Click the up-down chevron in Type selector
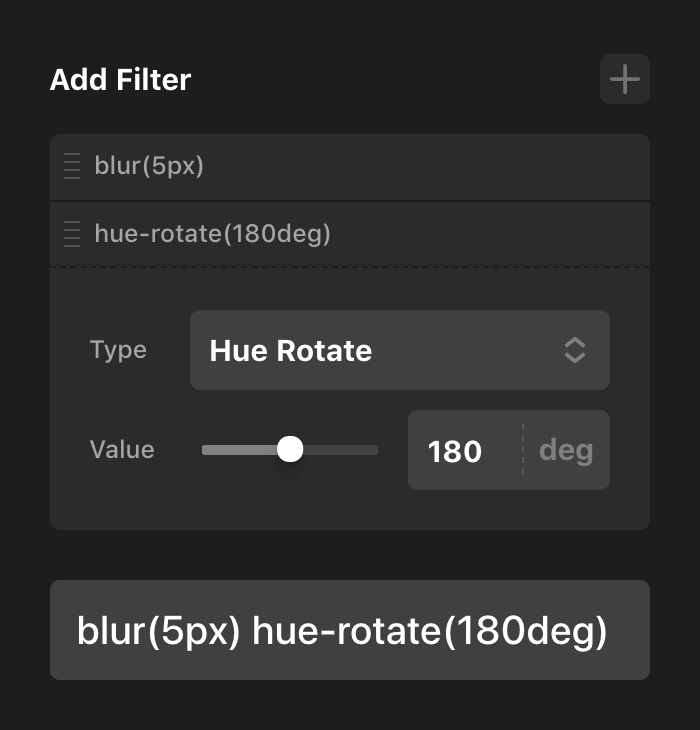700x730 pixels. 575,350
